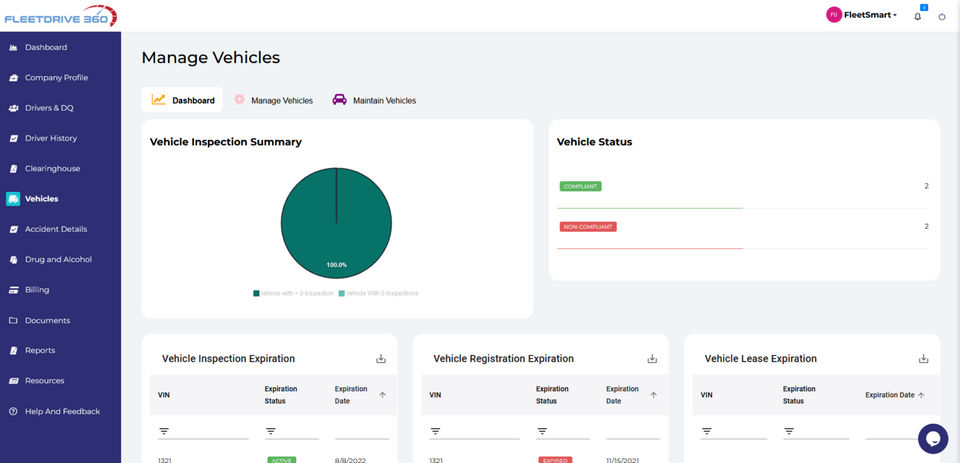Click the green pie chart slice
The width and height of the screenshot is (960, 463).
pyautogui.click(x=336, y=223)
